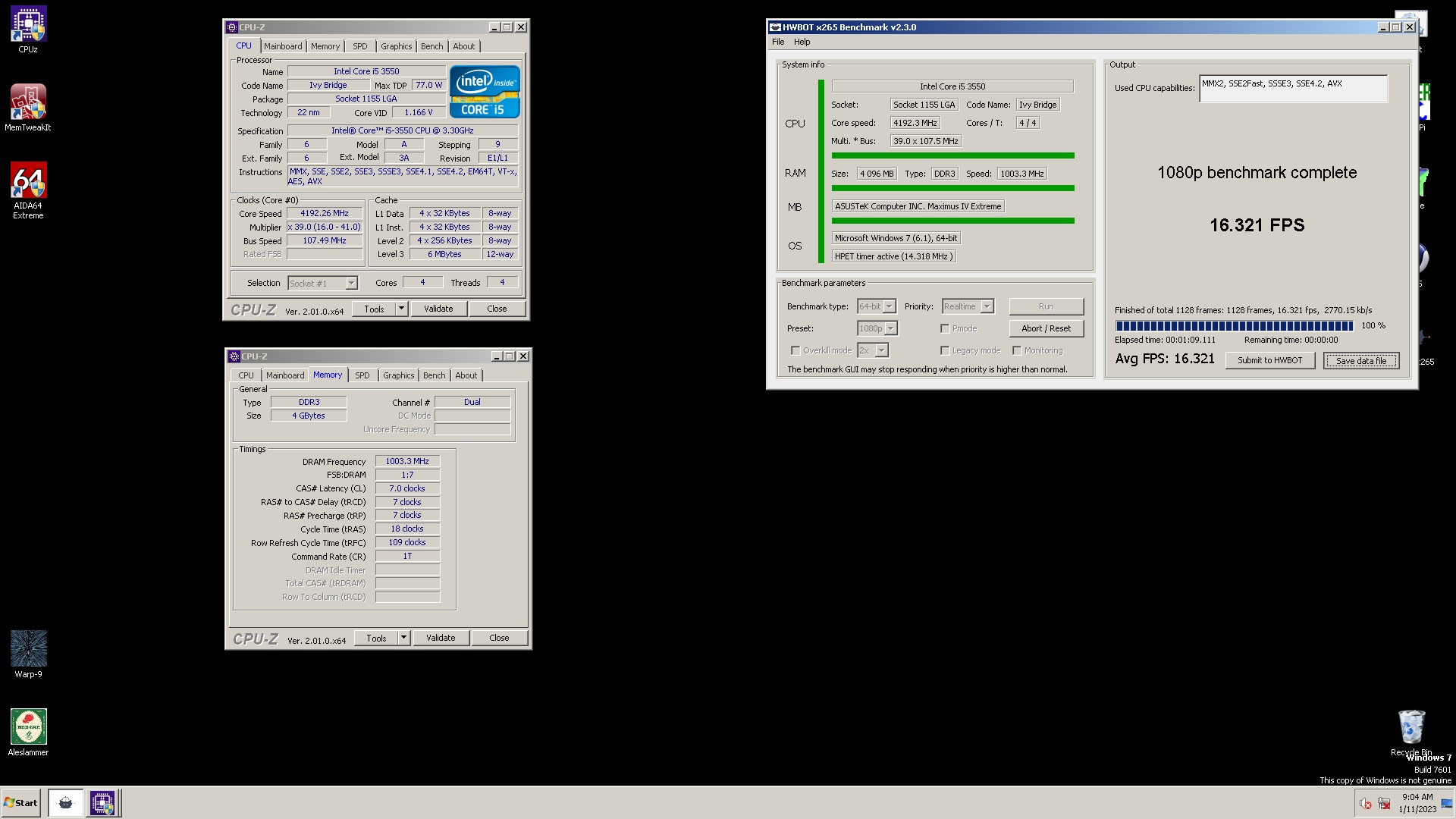The image size is (1456, 819).
Task: Expand Tools arrow in CPU-Z Memory window
Action: (x=404, y=638)
